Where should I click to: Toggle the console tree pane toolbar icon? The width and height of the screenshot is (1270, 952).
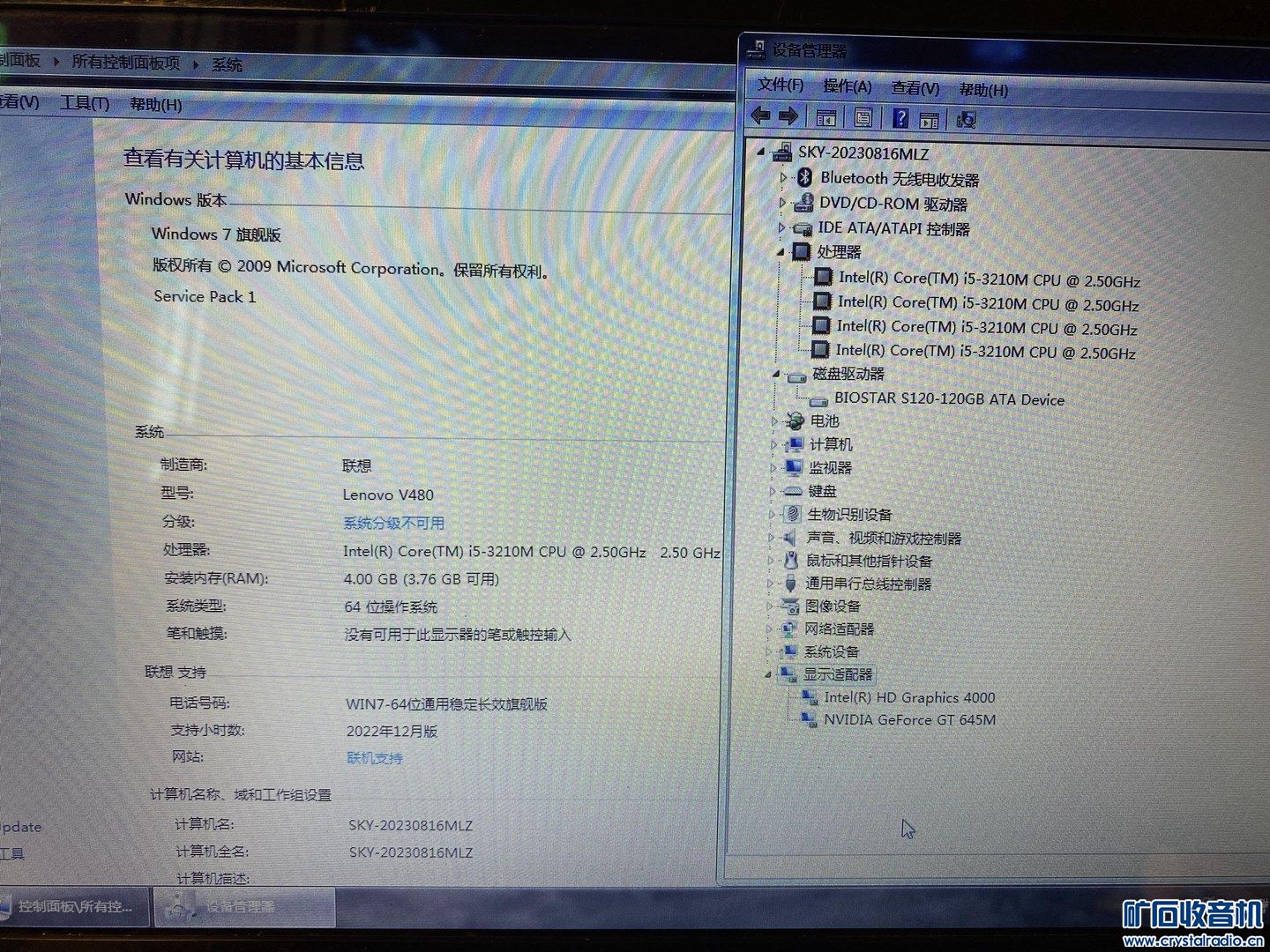826,117
